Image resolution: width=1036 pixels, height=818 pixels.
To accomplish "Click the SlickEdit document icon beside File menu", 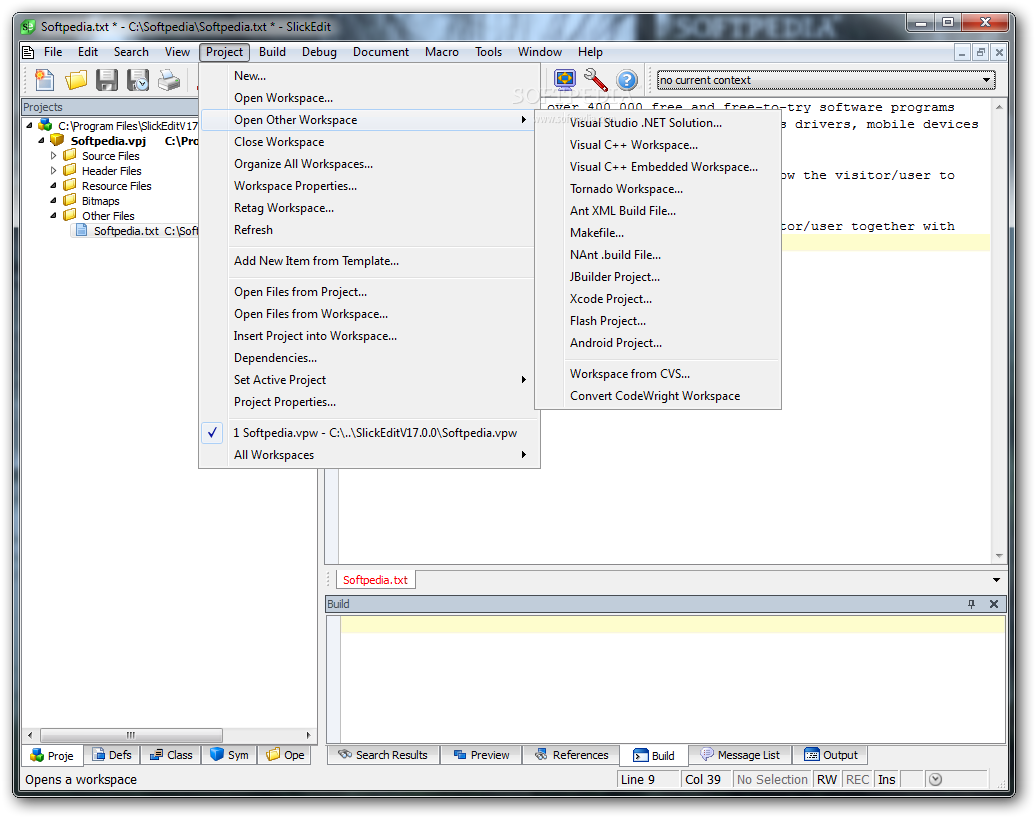I will (28, 52).
